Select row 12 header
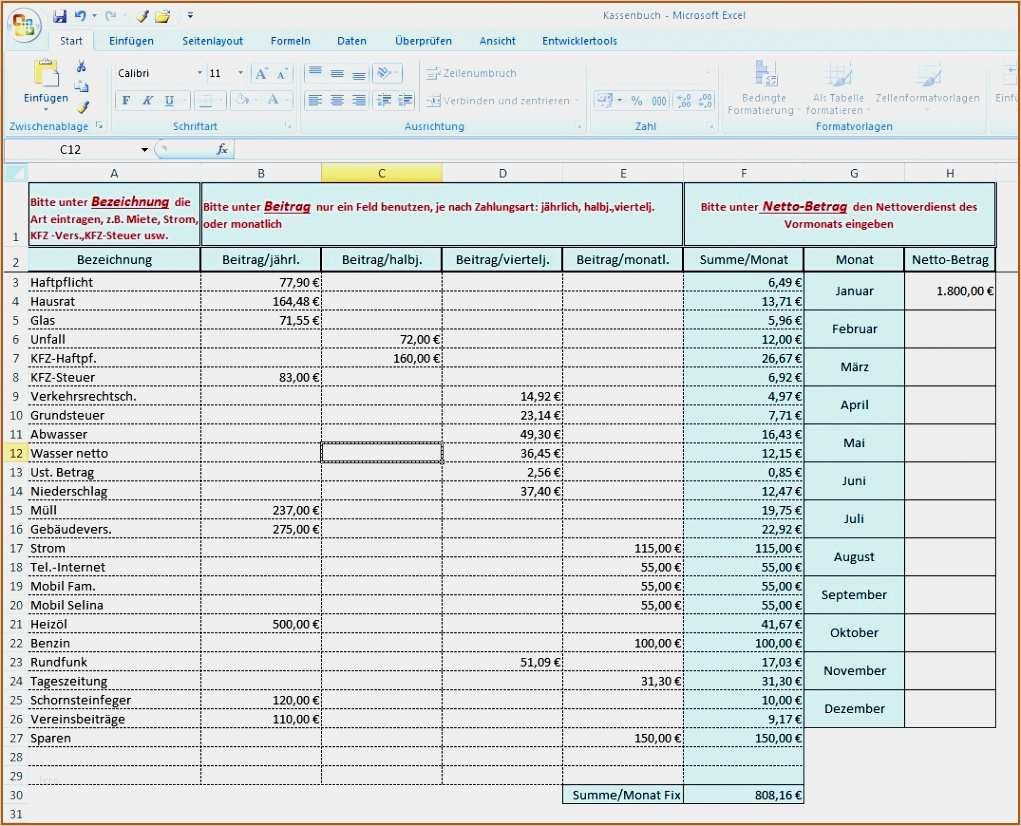This screenshot has width=1021, height=826. [16, 453]
